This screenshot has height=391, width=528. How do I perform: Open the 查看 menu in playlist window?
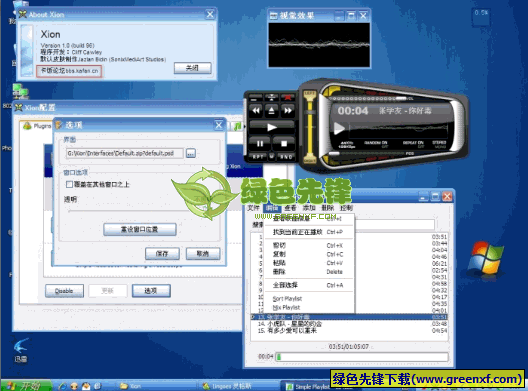(290, 208)
